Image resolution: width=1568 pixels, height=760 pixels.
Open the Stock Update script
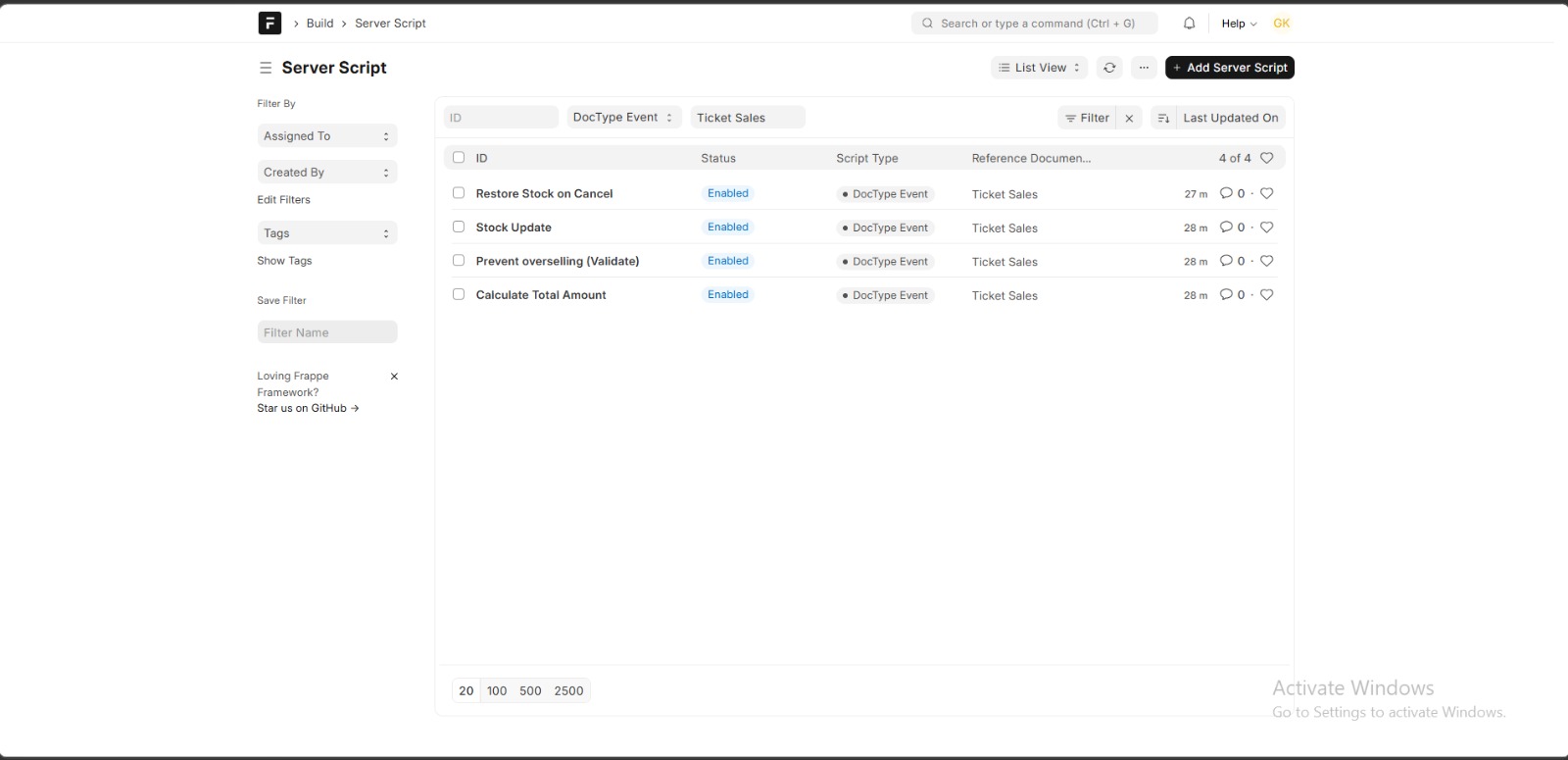[x=514, y=228]
